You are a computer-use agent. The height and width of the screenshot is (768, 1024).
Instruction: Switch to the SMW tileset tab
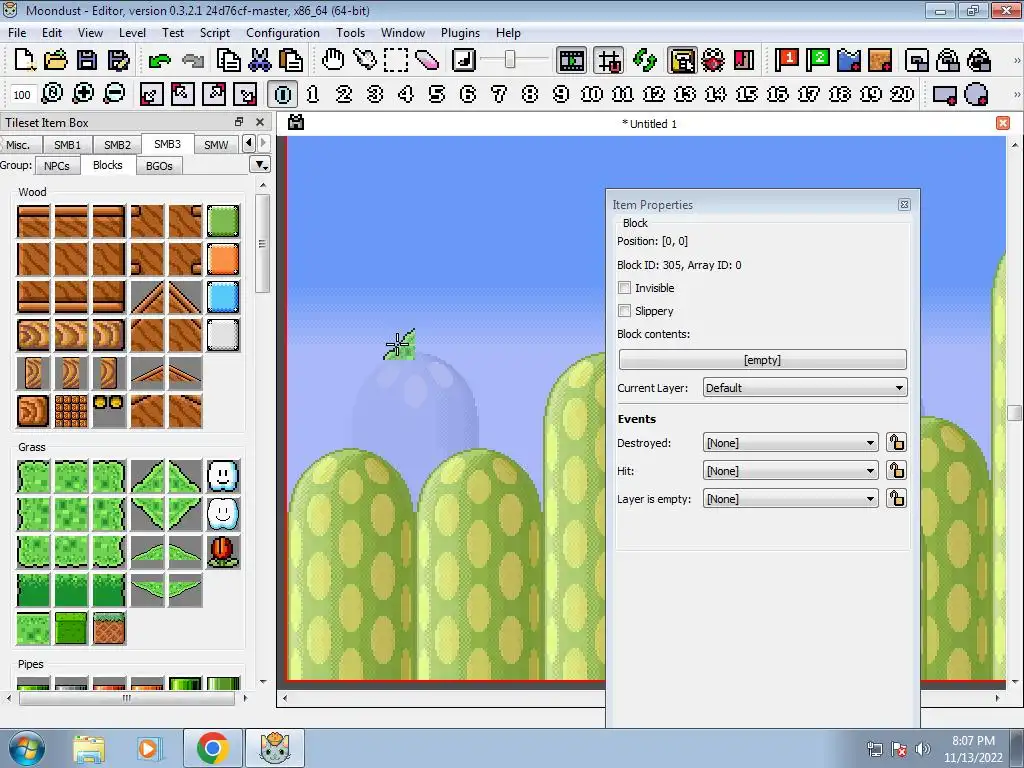pos(216,144)
